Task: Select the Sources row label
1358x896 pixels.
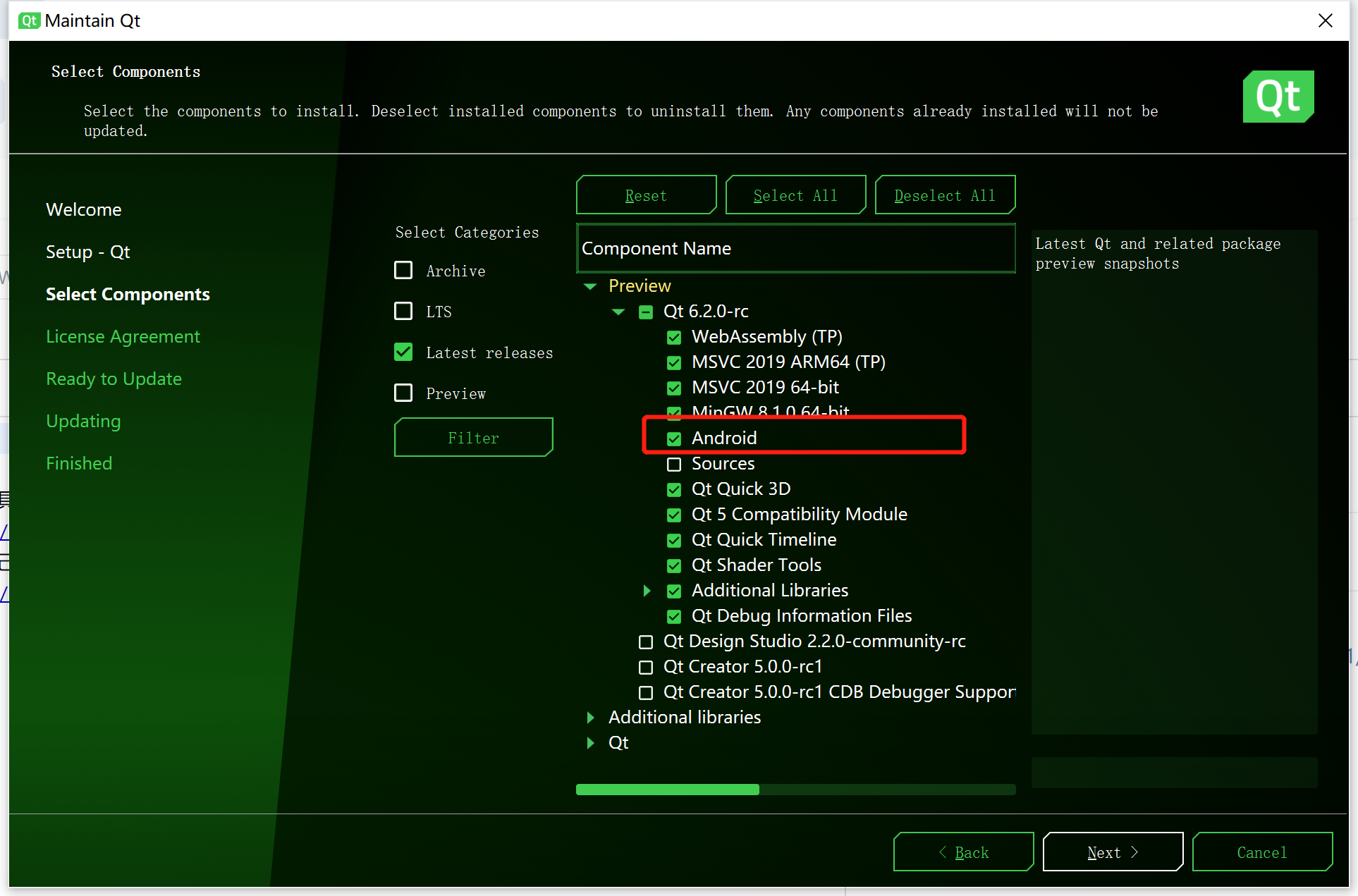Action: (723, 464)
